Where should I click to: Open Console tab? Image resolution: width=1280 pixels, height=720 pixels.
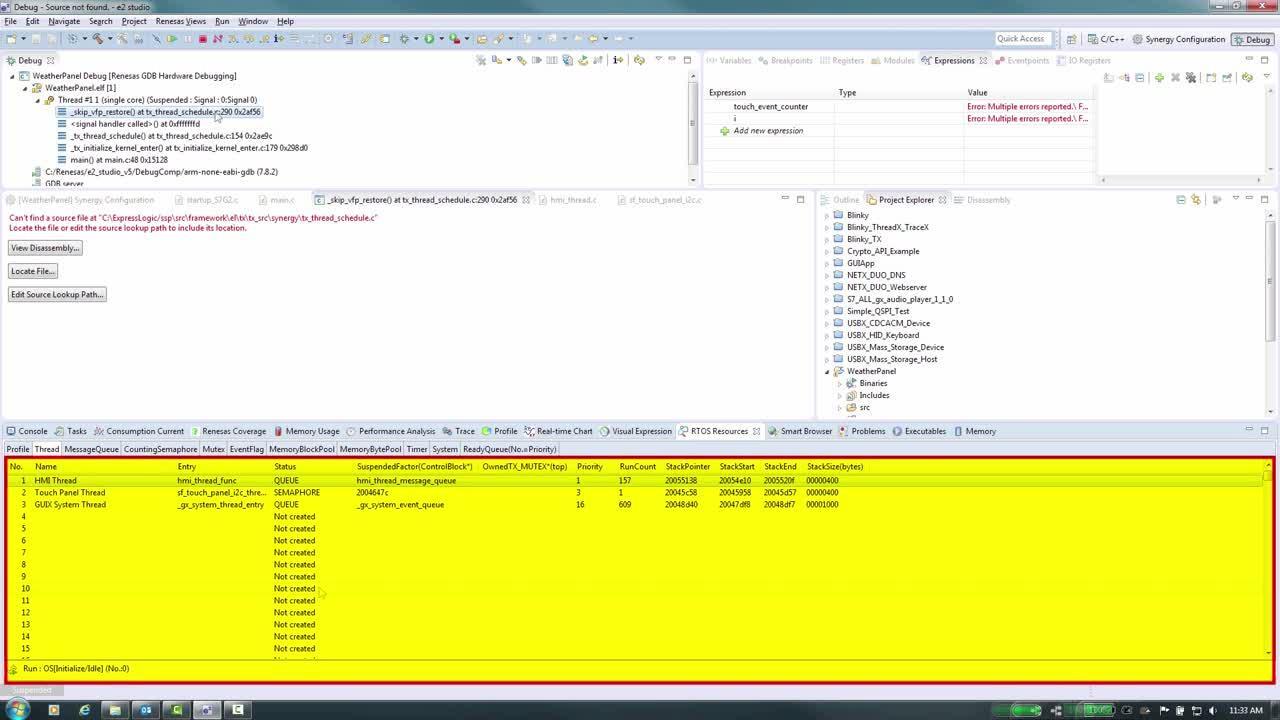pyautogui.click(x=27, y=431)
